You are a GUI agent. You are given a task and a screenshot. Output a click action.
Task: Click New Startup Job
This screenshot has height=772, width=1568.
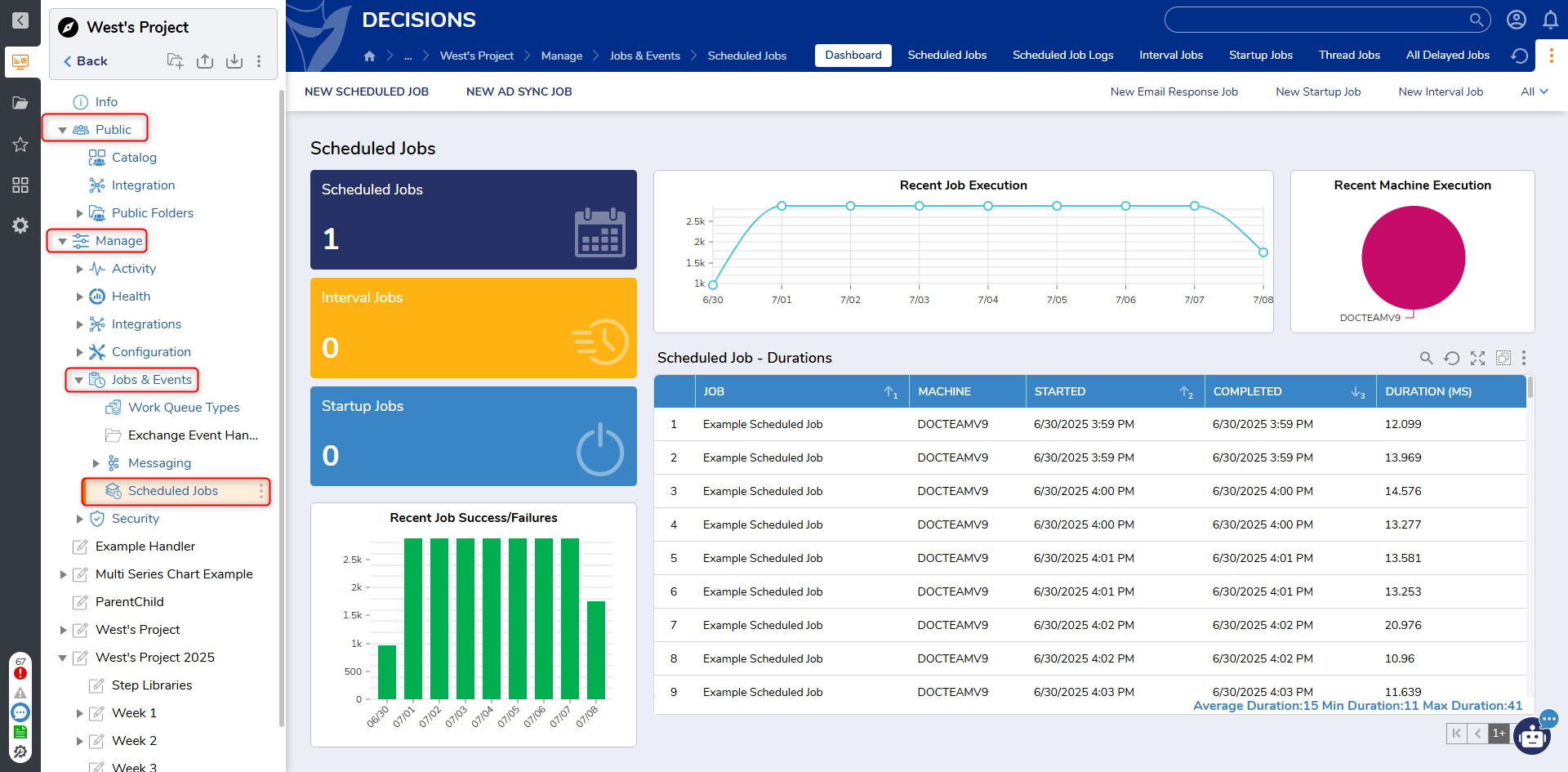(1318, 91)
